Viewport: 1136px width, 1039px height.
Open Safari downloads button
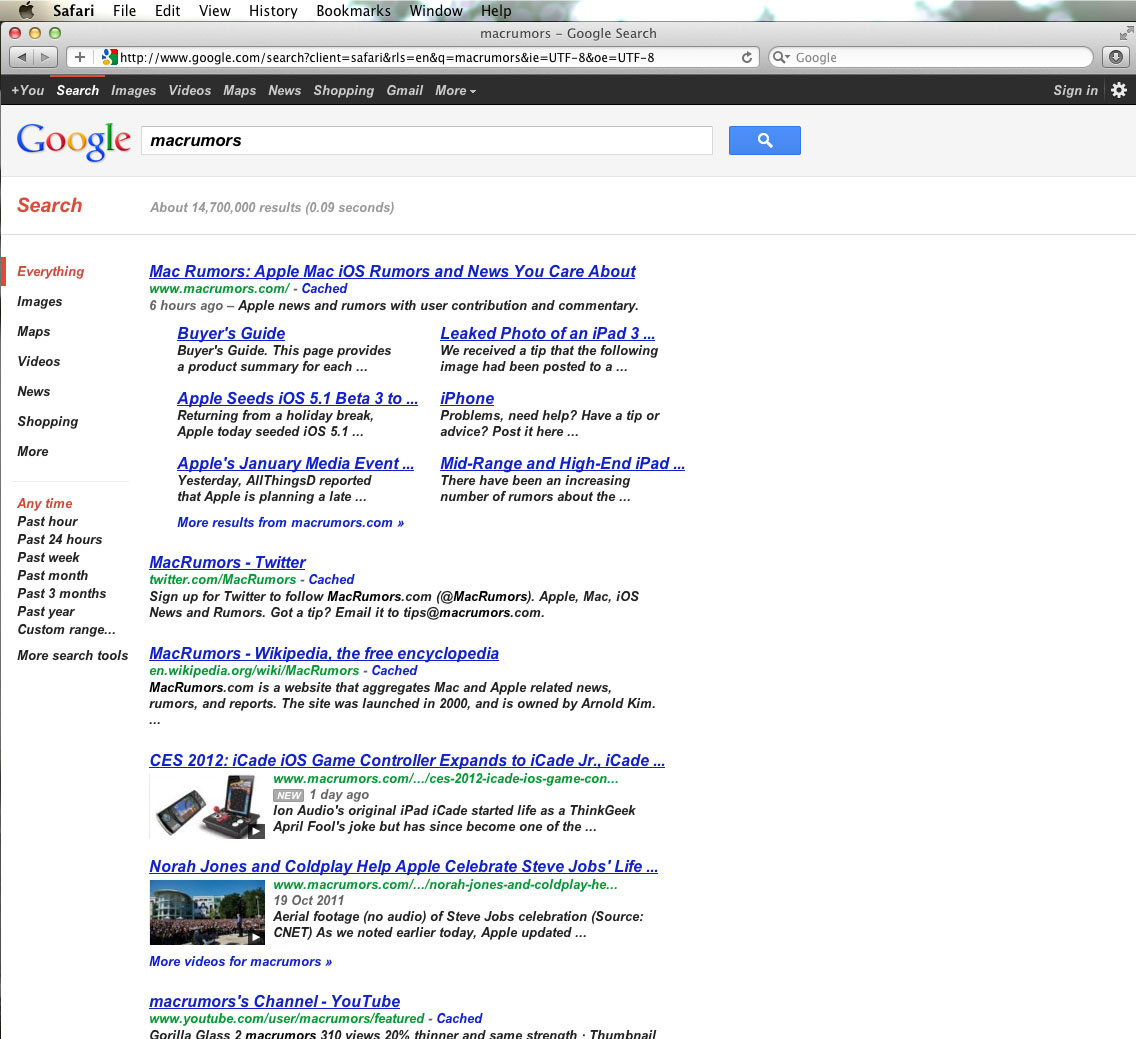tap(1116, 57)
